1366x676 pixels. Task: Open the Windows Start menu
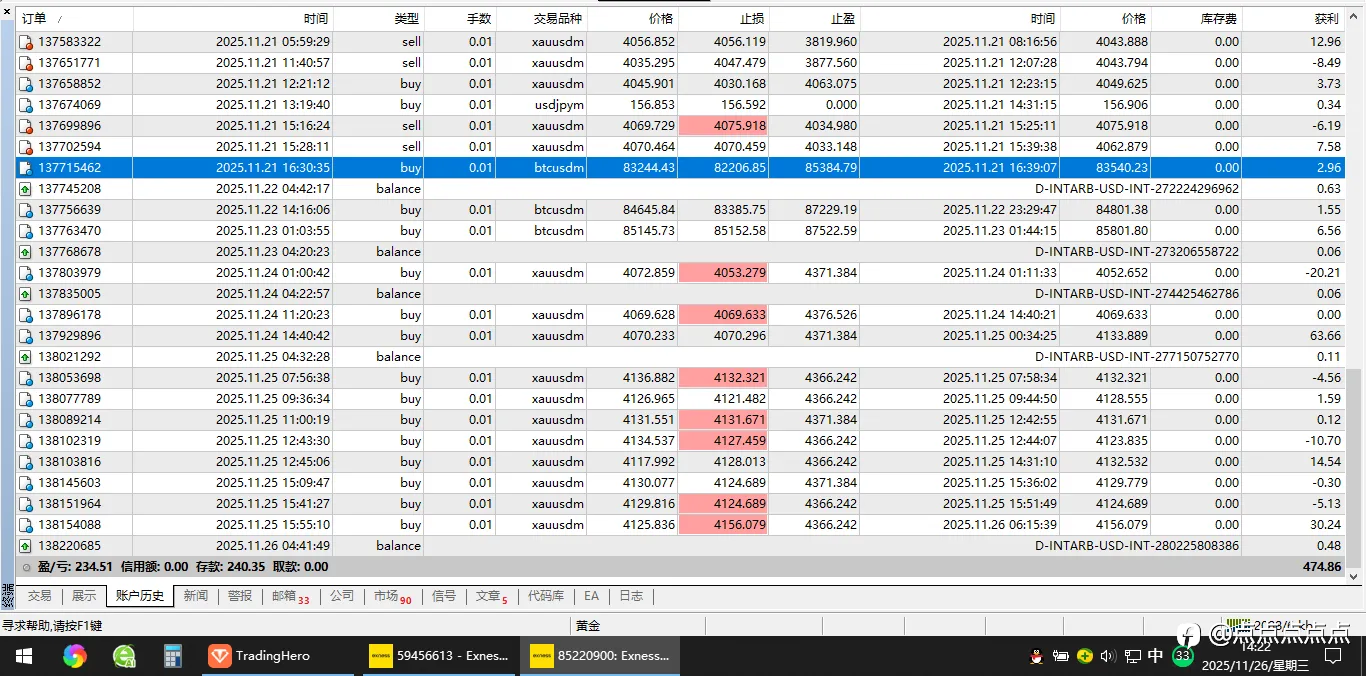(24, 656)
